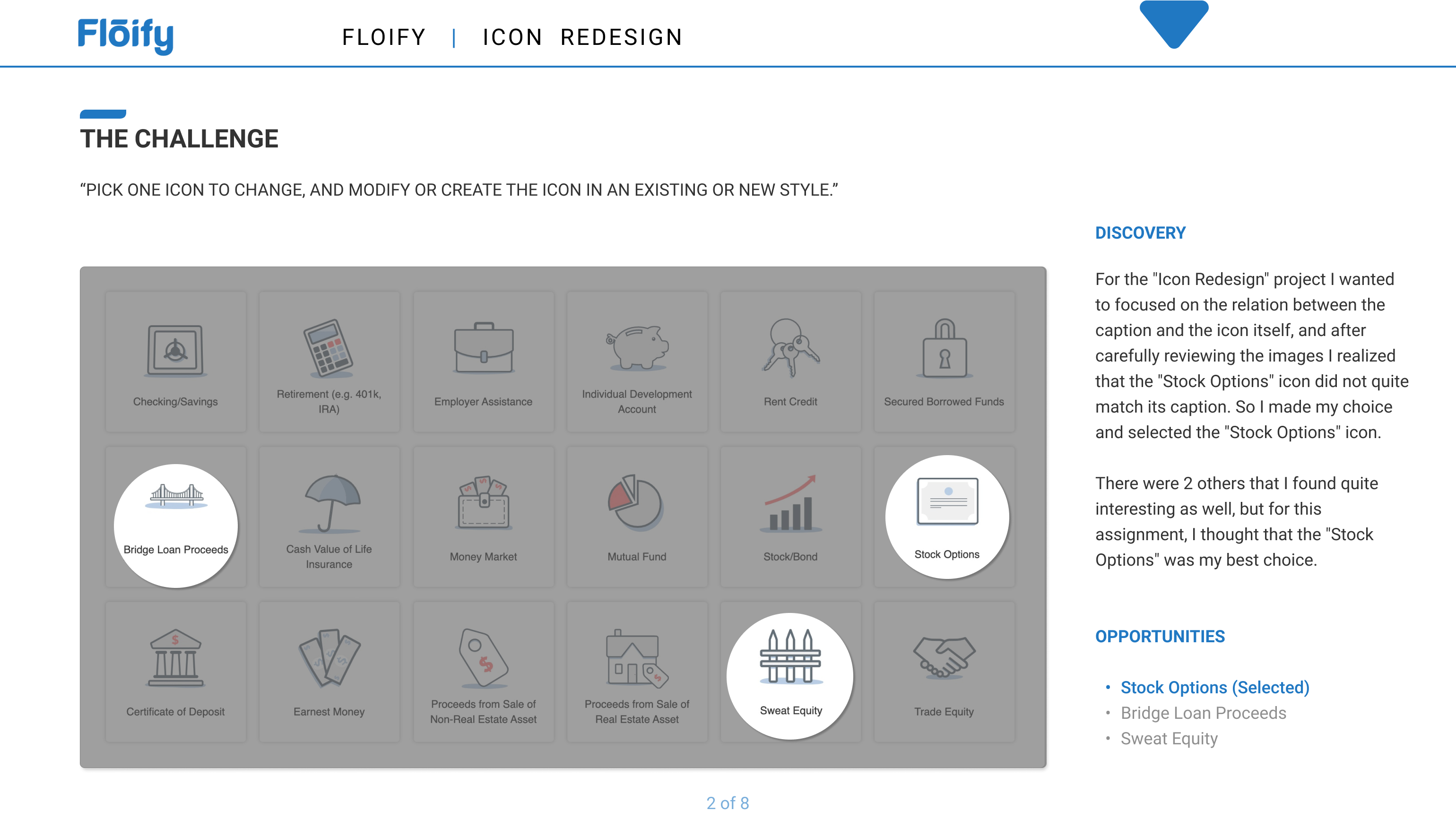Click the Employer Assistance briefcase icon
Image resolution: width=1456 pixels, height=819 pixels.
[483, 348]
